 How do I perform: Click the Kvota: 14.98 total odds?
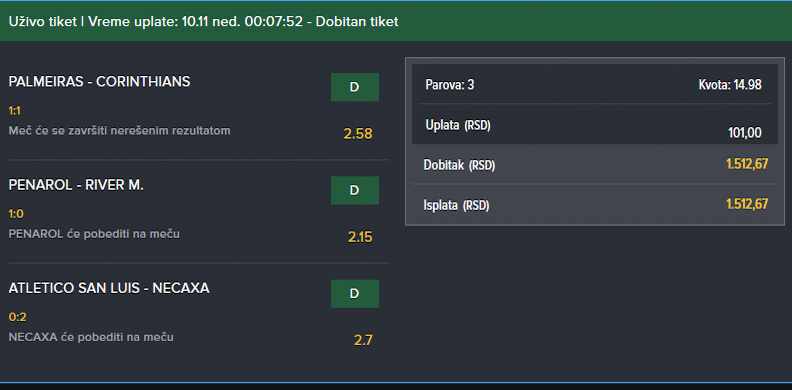pos(730,85)
